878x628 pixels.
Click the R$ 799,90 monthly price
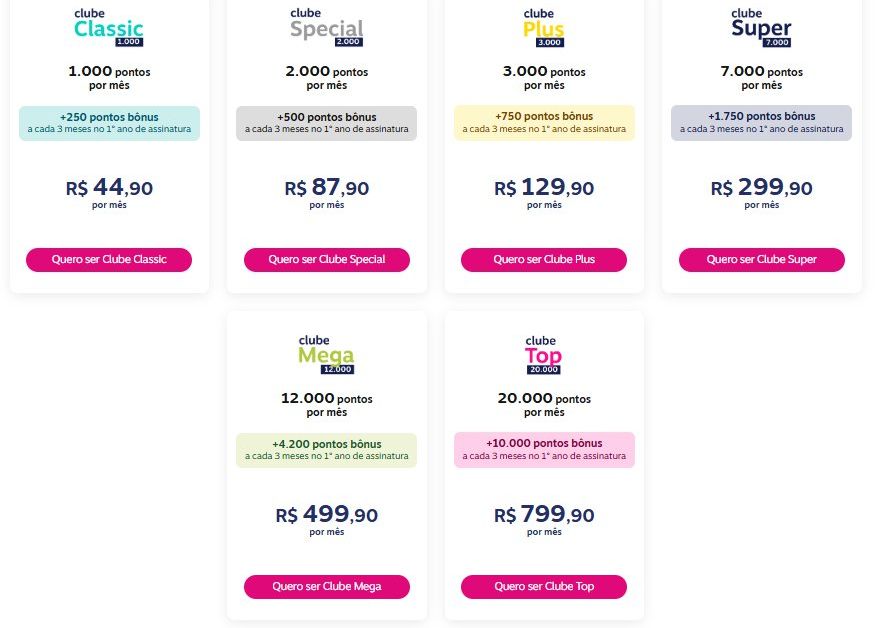(x=544, y=515)
